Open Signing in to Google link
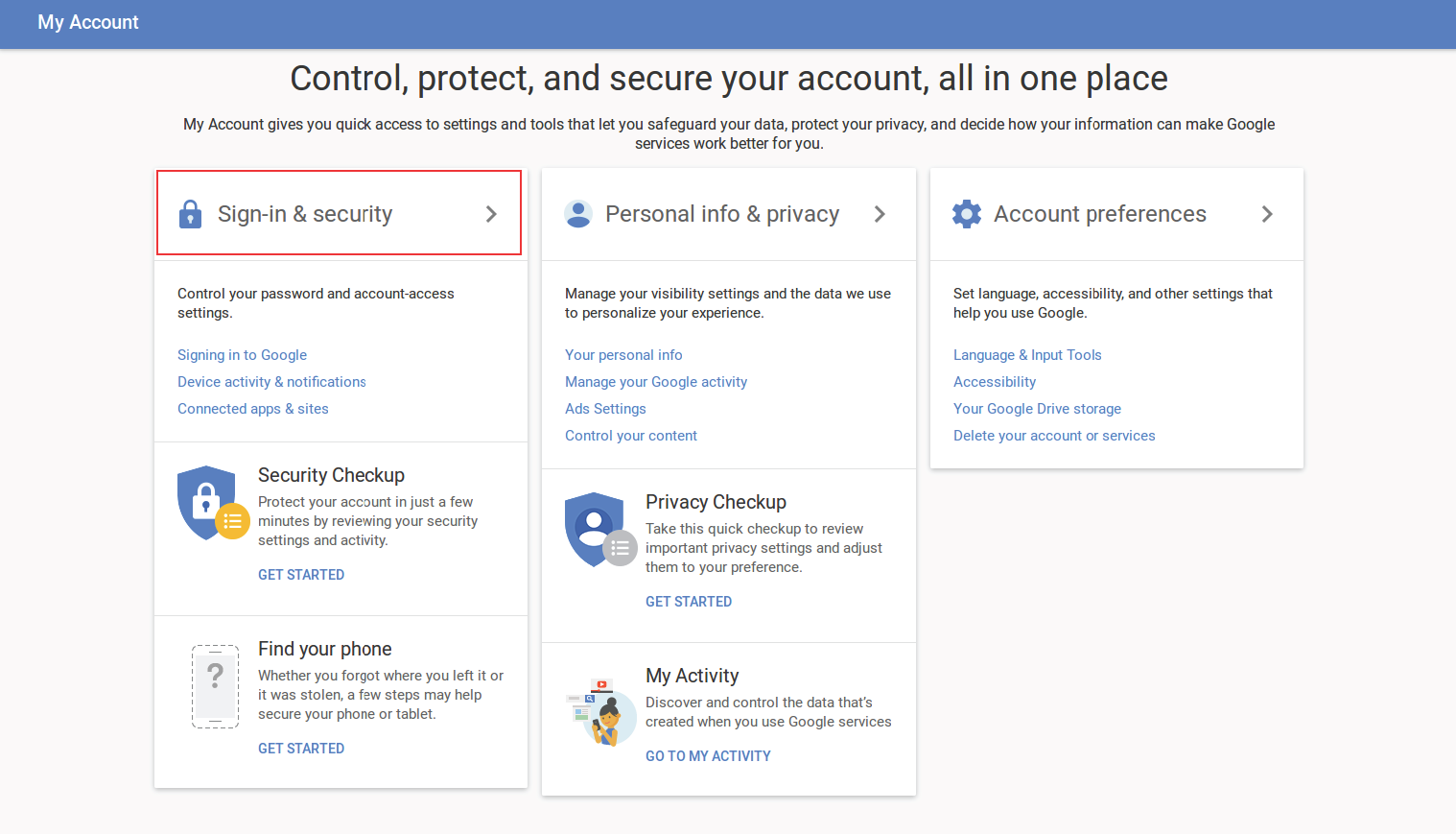 click(x=242, y=355)
